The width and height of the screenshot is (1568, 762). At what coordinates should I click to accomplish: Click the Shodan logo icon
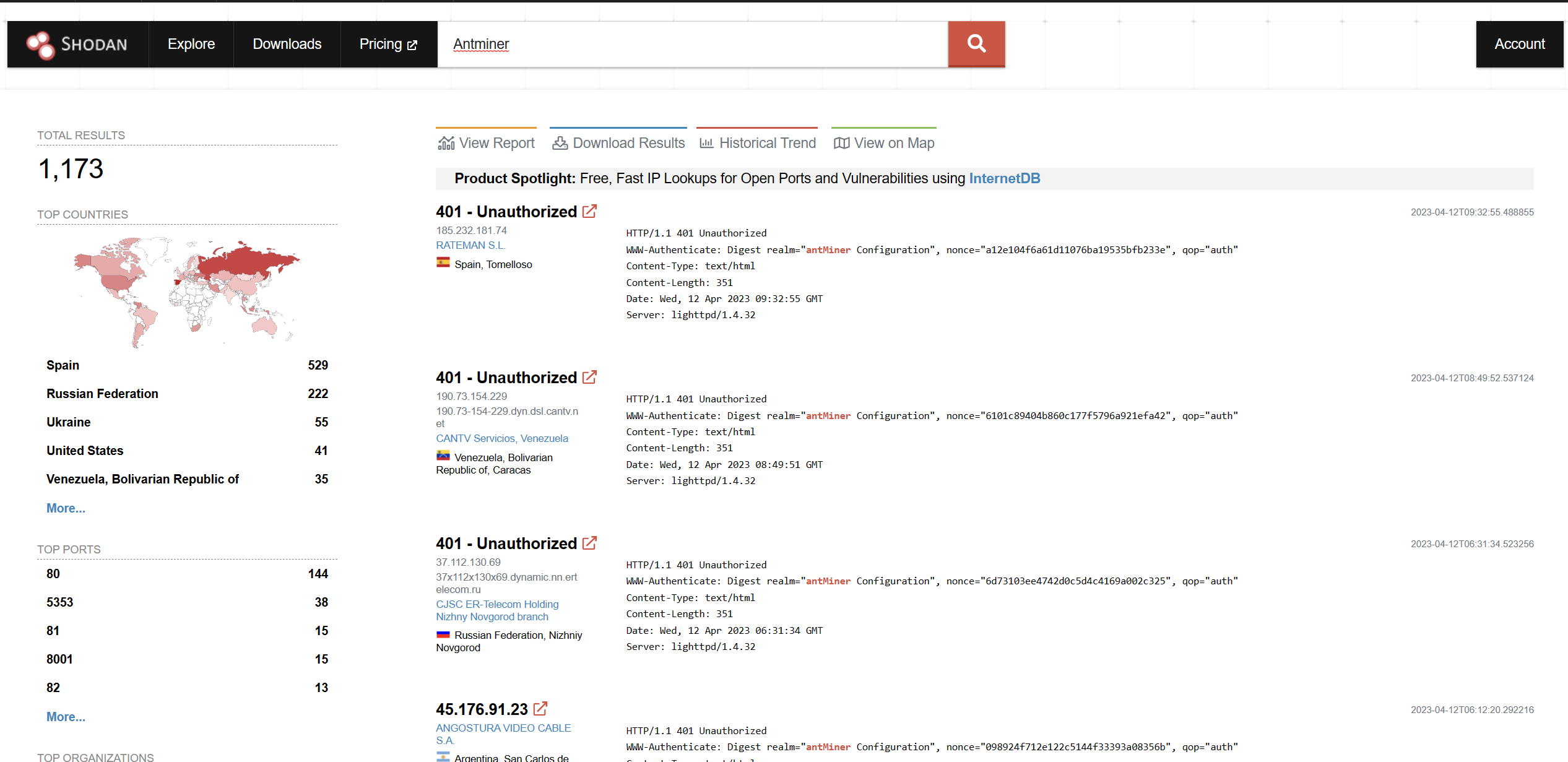[40, 45]
